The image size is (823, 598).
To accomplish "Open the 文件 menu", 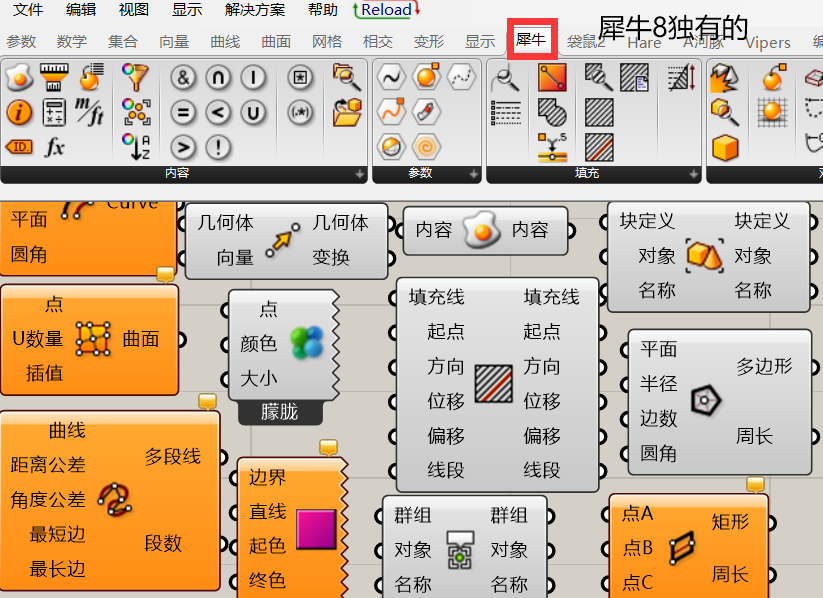I will [28, 9].
